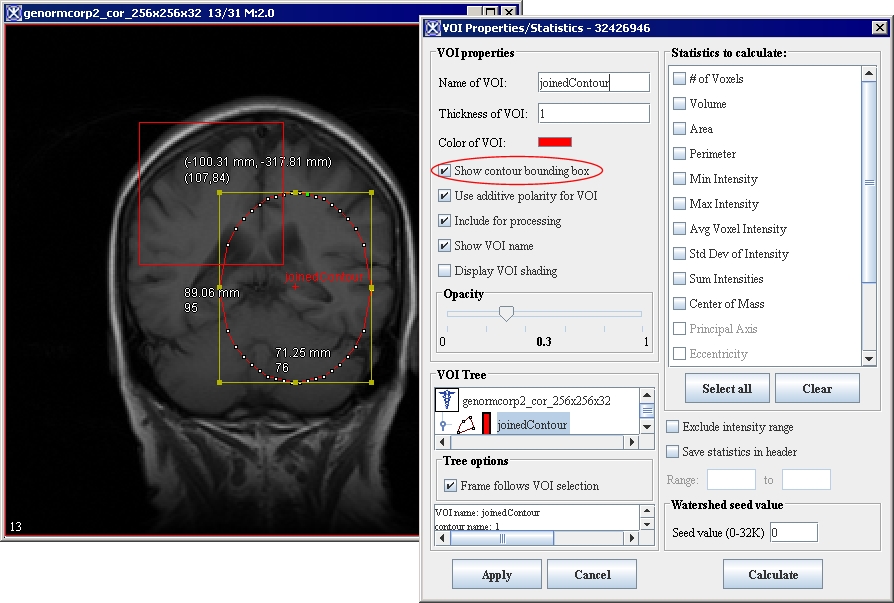Click statistics list scroll down arrow
The height and width of the screenshot is (603, 894).
[869, 359]
